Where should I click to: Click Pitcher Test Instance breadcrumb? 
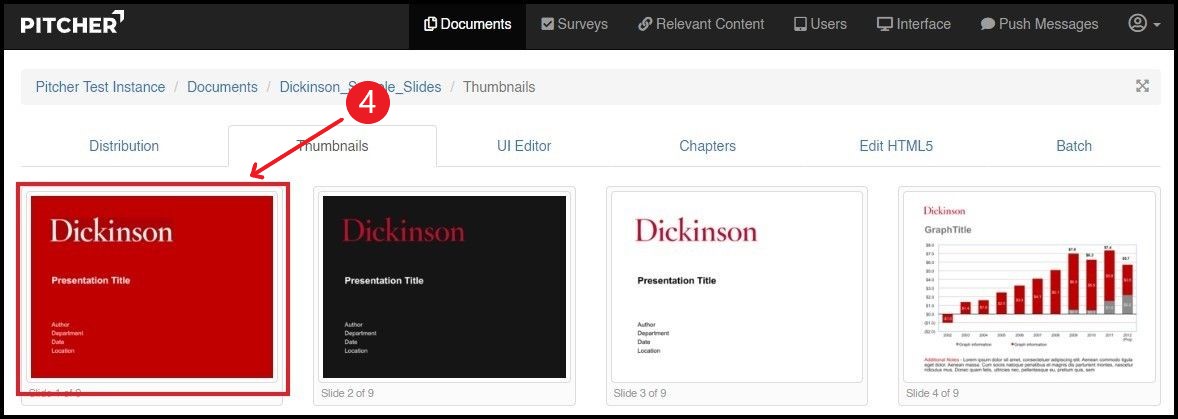[x=100, y=87]
